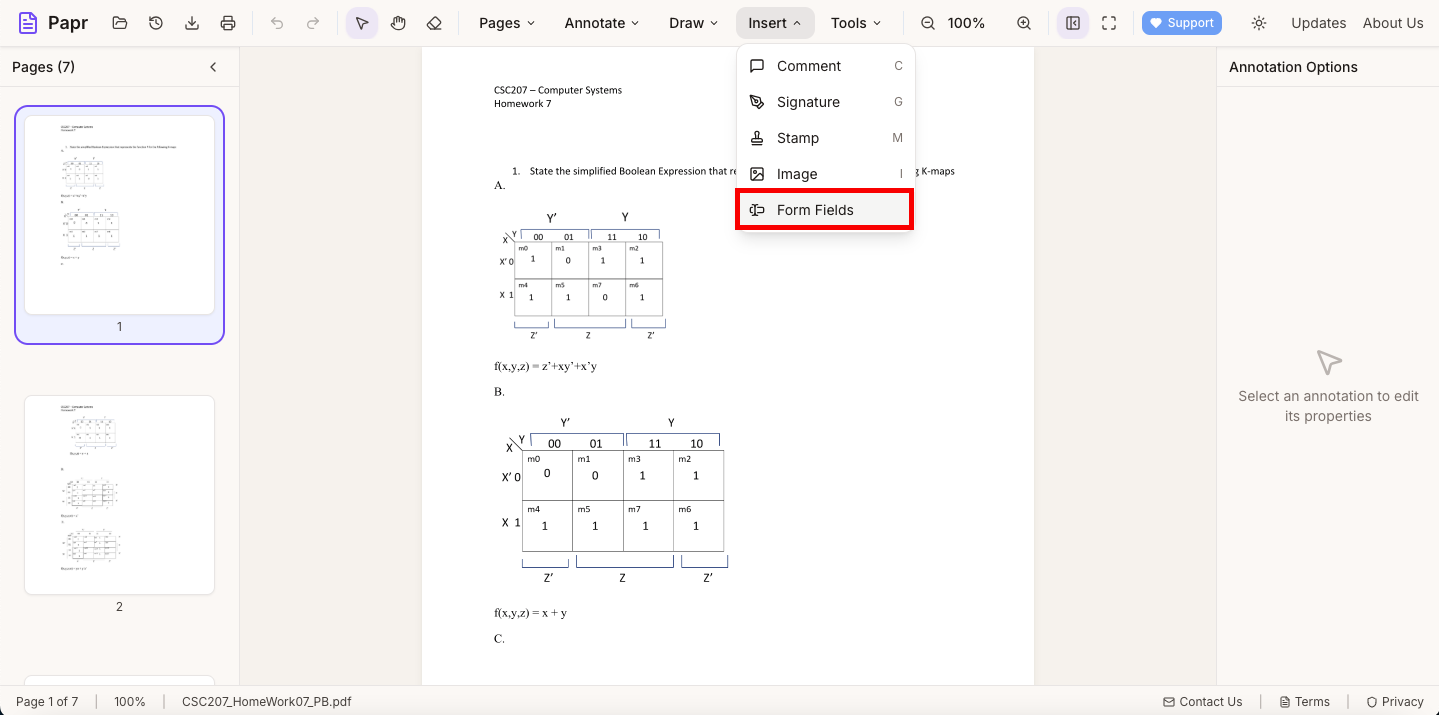The image size is (1439, 715).
Task: Activate the Eraser tool
Action: 434,22
